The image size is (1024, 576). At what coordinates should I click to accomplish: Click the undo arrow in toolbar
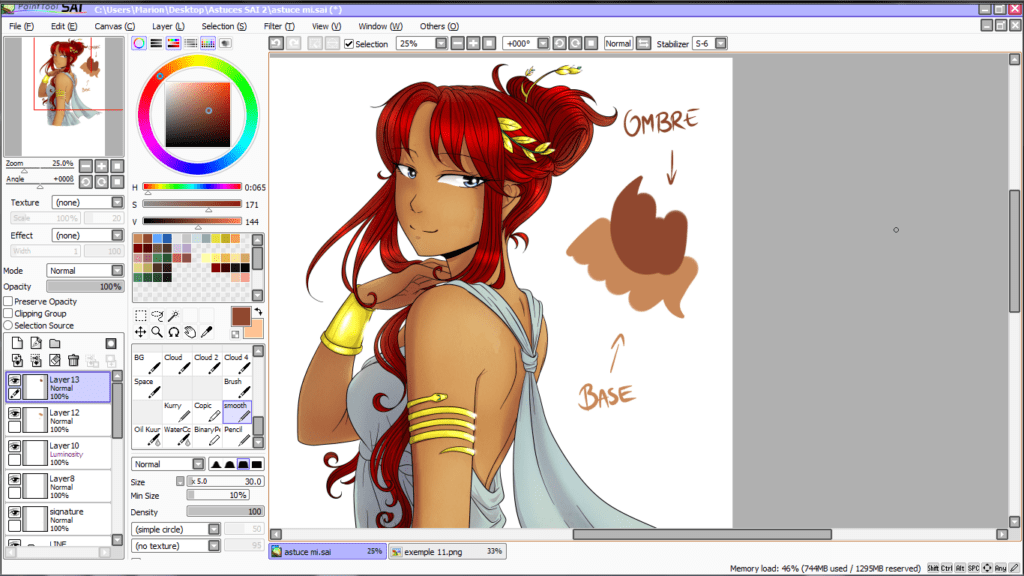click(276, 43)
